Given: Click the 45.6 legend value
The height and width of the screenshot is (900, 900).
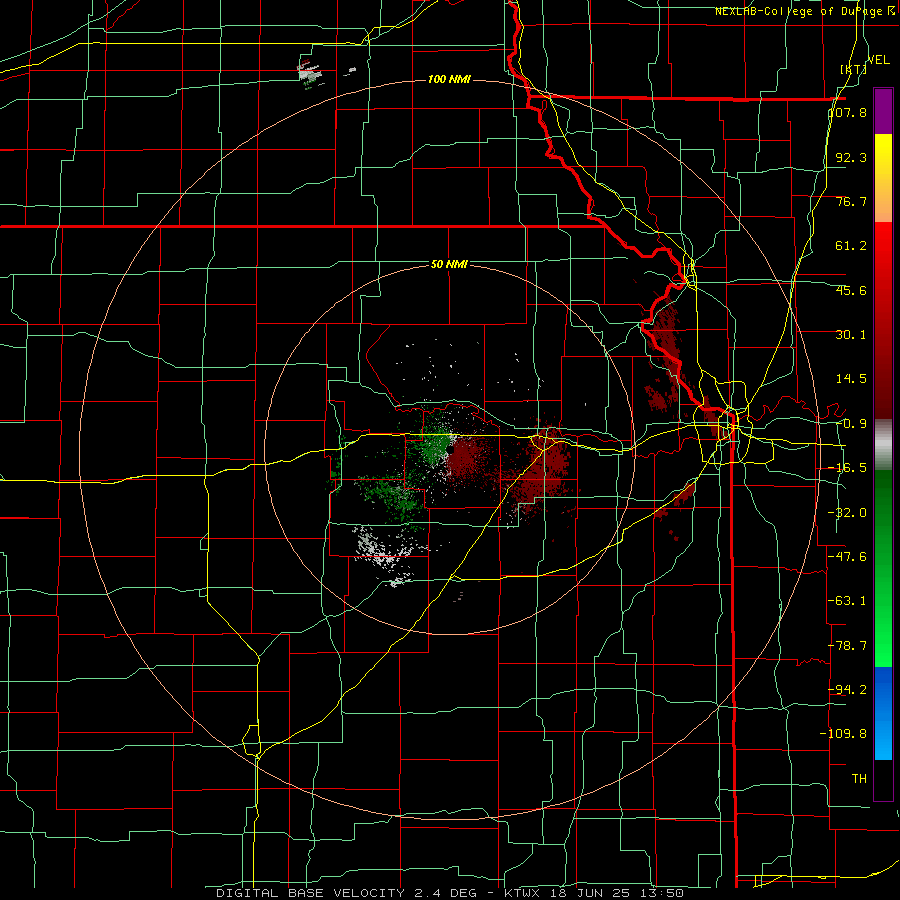Looking at the screenshot, I should pos(851,290).
